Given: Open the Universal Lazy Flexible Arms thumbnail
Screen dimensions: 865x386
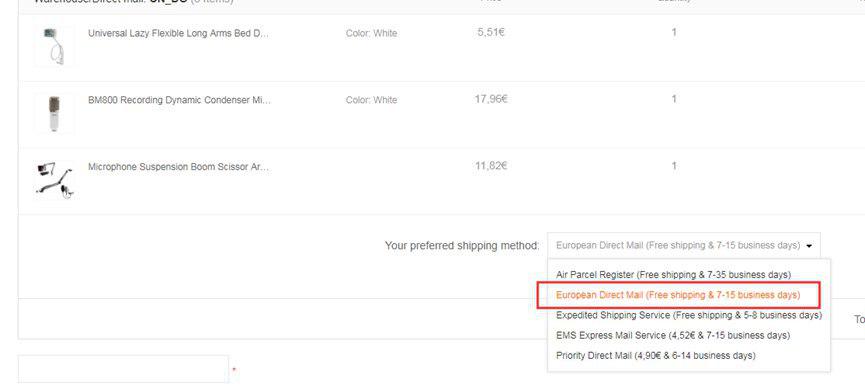Looking at the screenshot, I should pyautogui.click(x=54, y=46).
